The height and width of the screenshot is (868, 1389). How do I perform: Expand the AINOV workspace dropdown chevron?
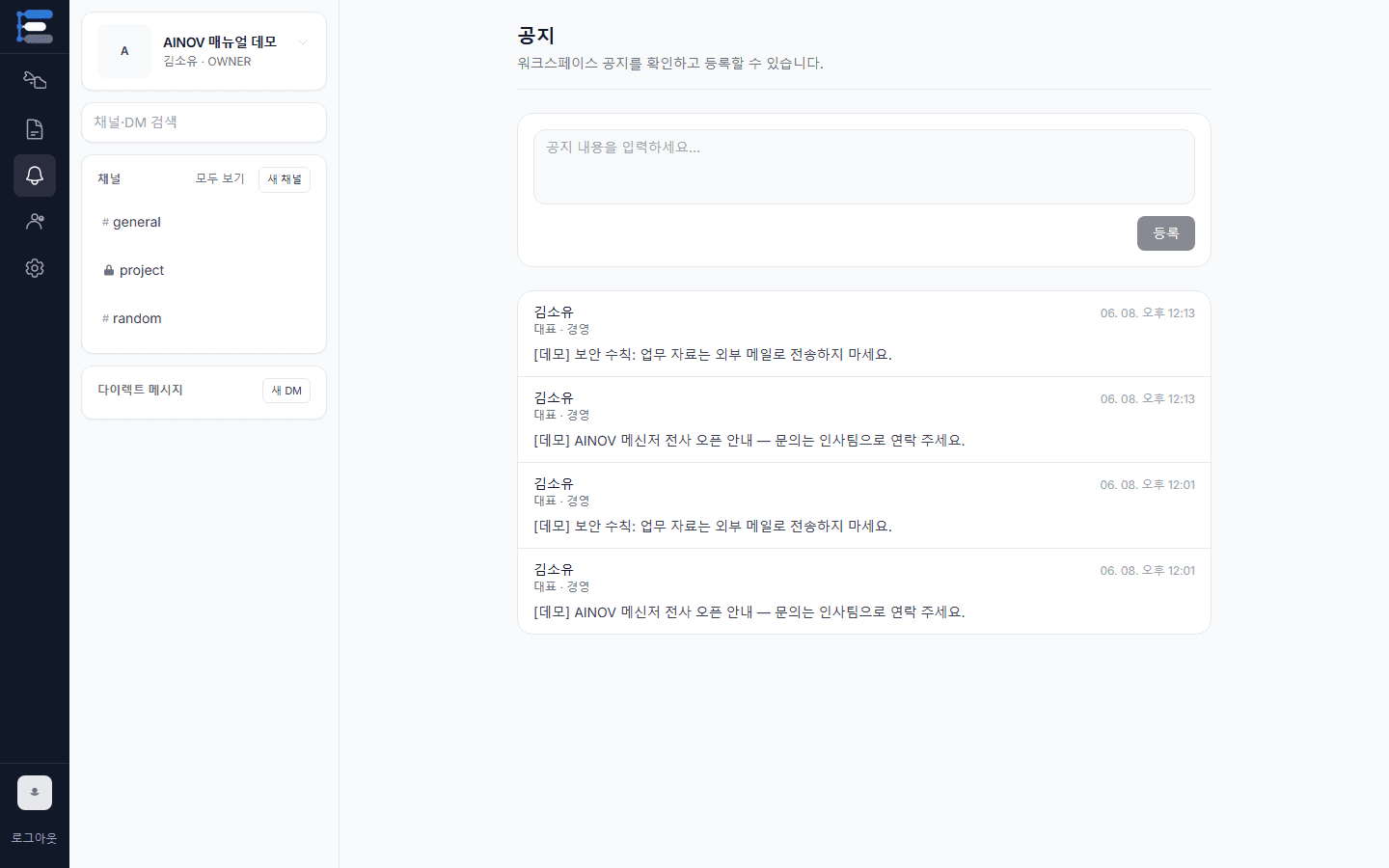coord(303,42)
